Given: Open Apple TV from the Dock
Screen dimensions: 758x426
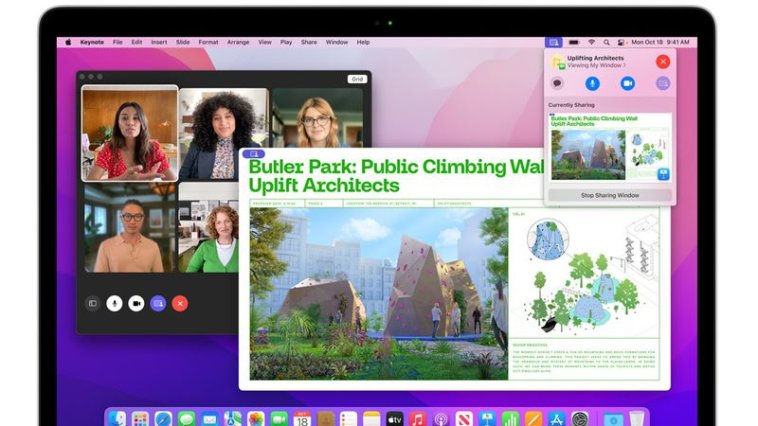Looking at the screenshot, I should [395, 419].
